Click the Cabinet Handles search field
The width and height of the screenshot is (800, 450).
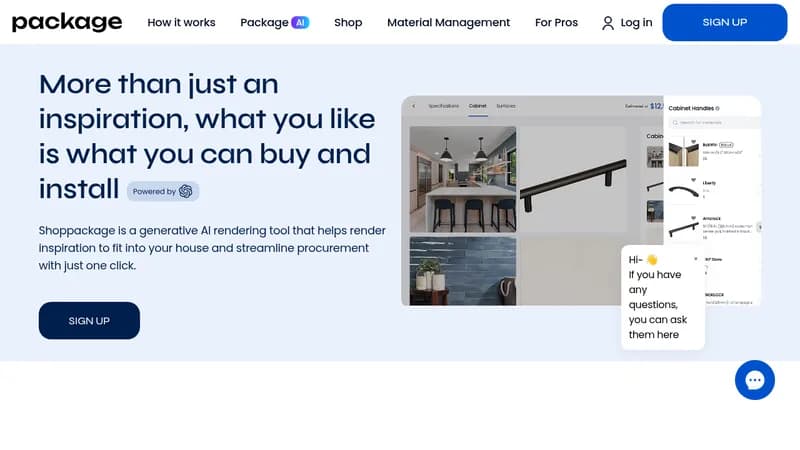pos(714,122)
